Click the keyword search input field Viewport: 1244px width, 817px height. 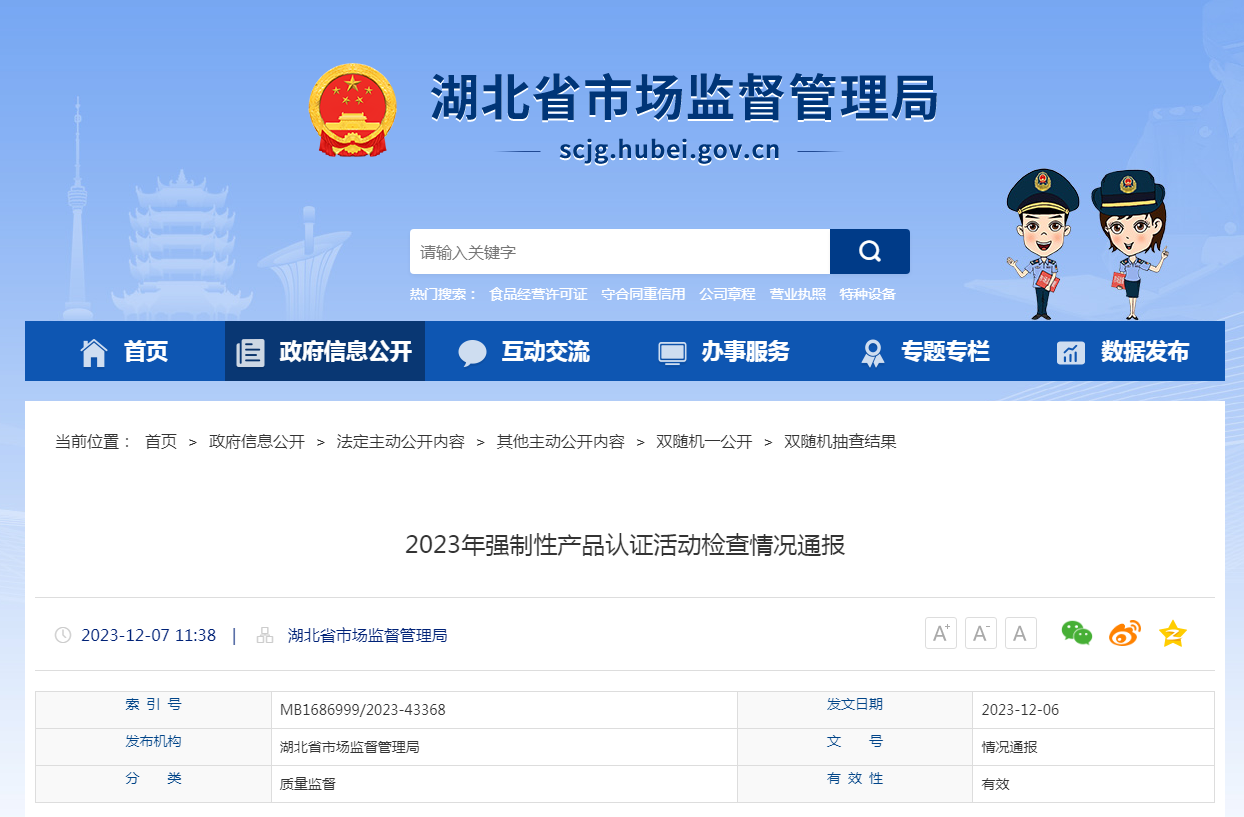(620, 252)
